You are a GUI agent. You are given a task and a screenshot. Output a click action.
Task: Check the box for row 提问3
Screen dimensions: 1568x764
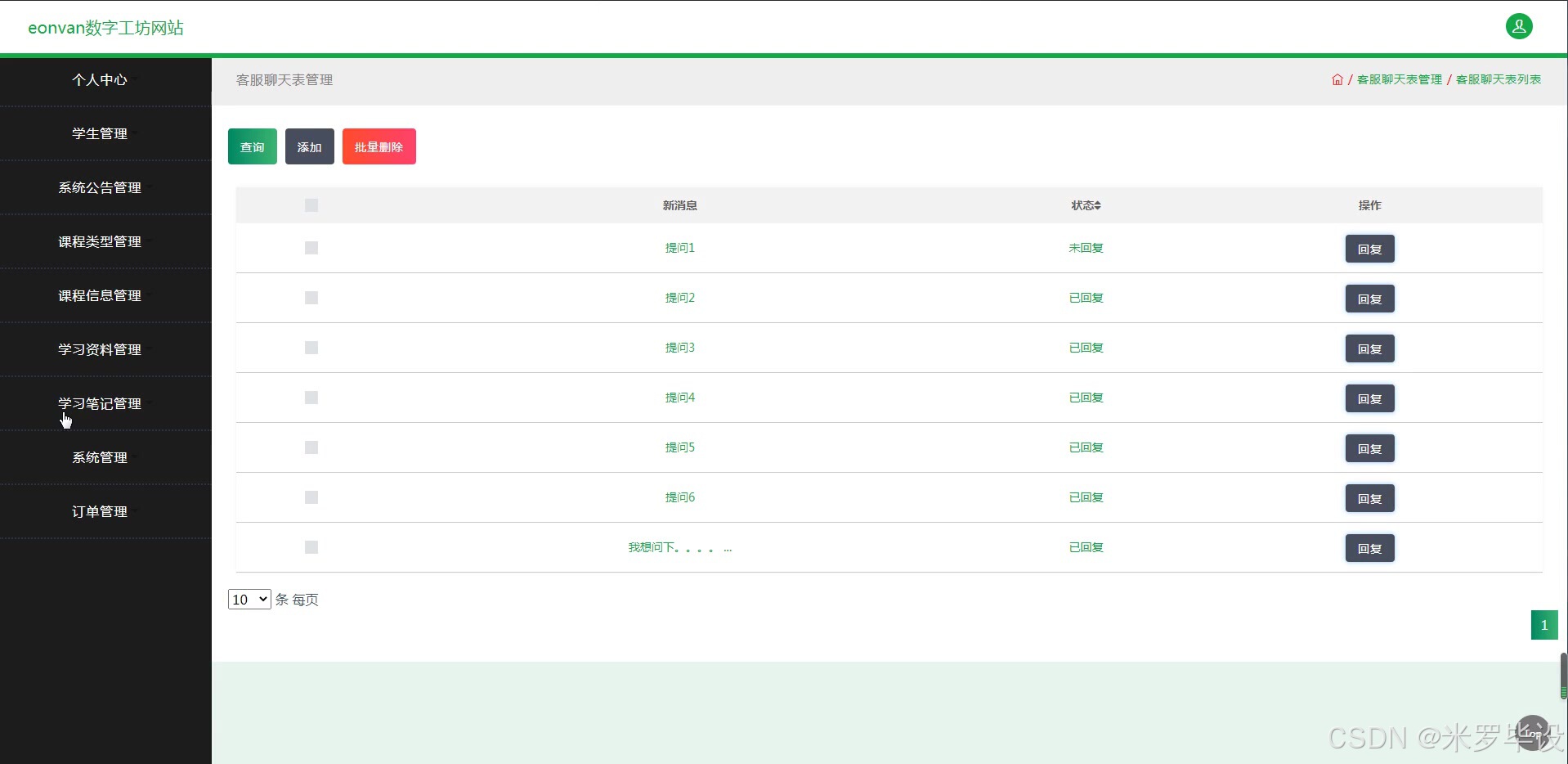pyautogui.click(x=311, y=348)
